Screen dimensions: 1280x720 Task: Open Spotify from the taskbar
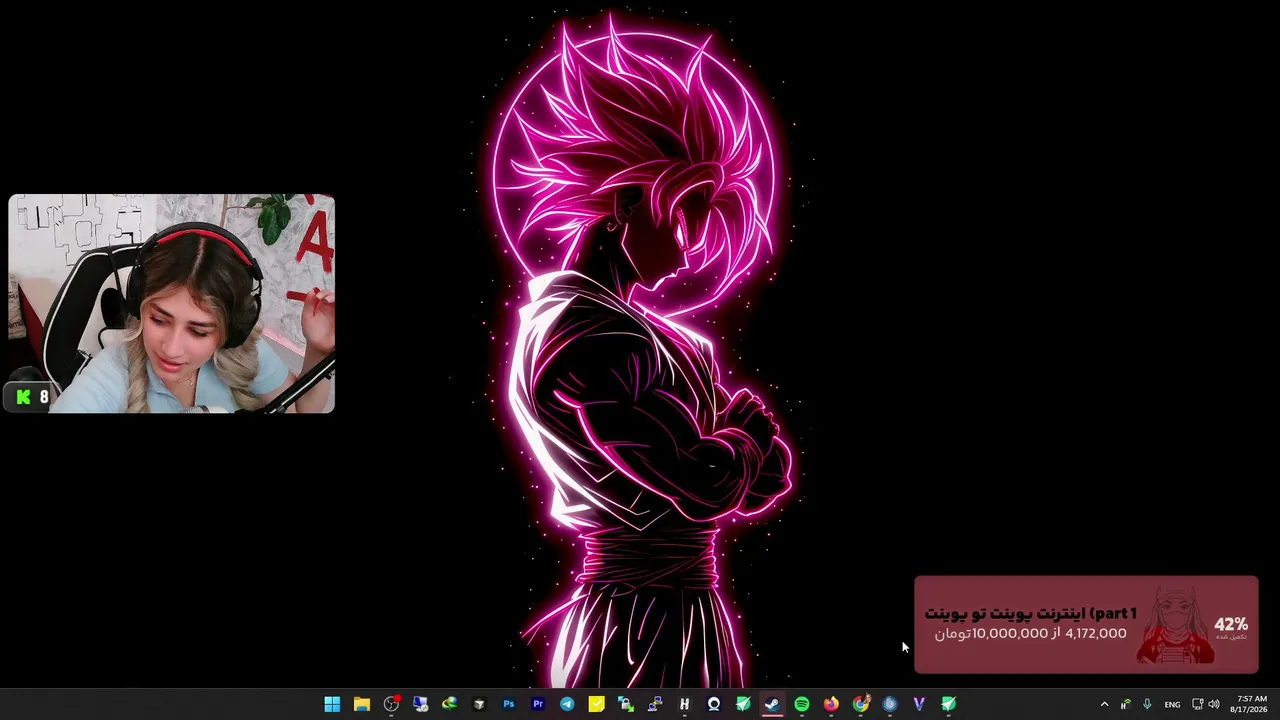pos(802,704)
